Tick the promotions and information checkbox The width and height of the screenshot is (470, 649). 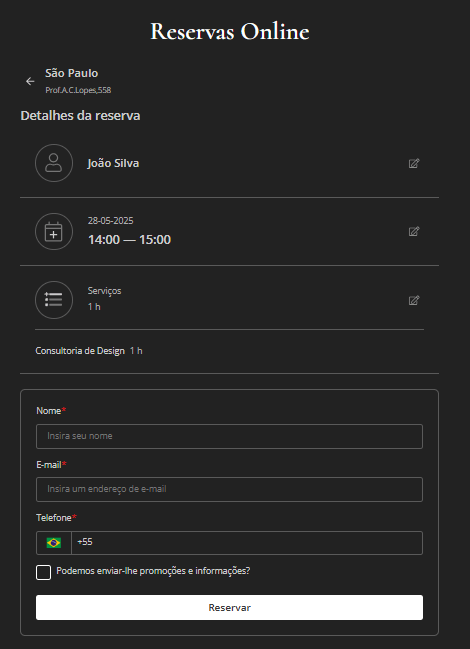click(43, 572)
